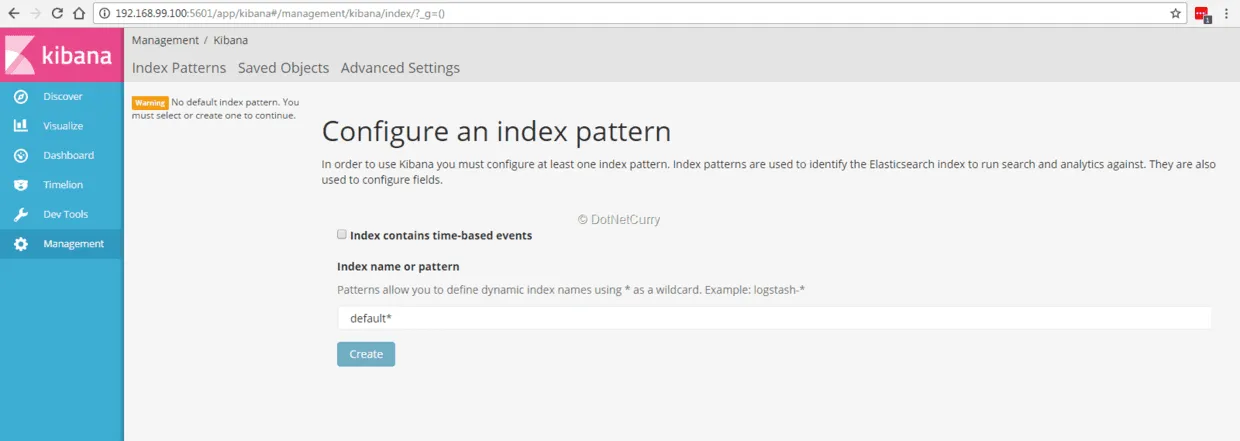The image size is (1240, 441).
Task: Click Kibana breadcrumb link
Action: pos(231,40)
